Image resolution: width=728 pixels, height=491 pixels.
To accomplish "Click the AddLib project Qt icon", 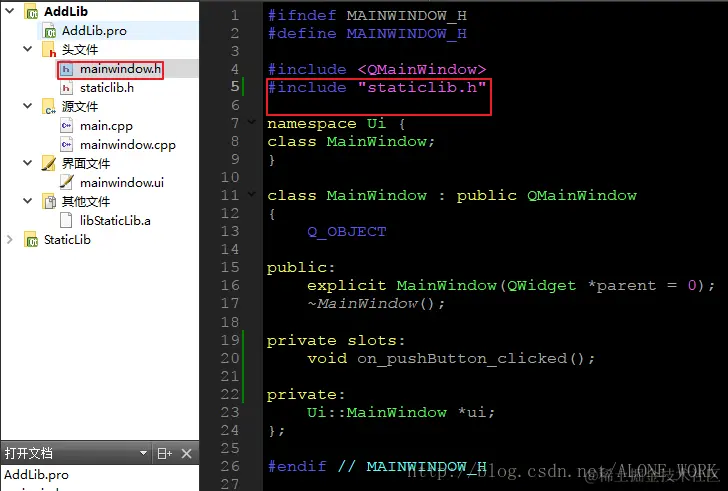I will tap(31, 12).
